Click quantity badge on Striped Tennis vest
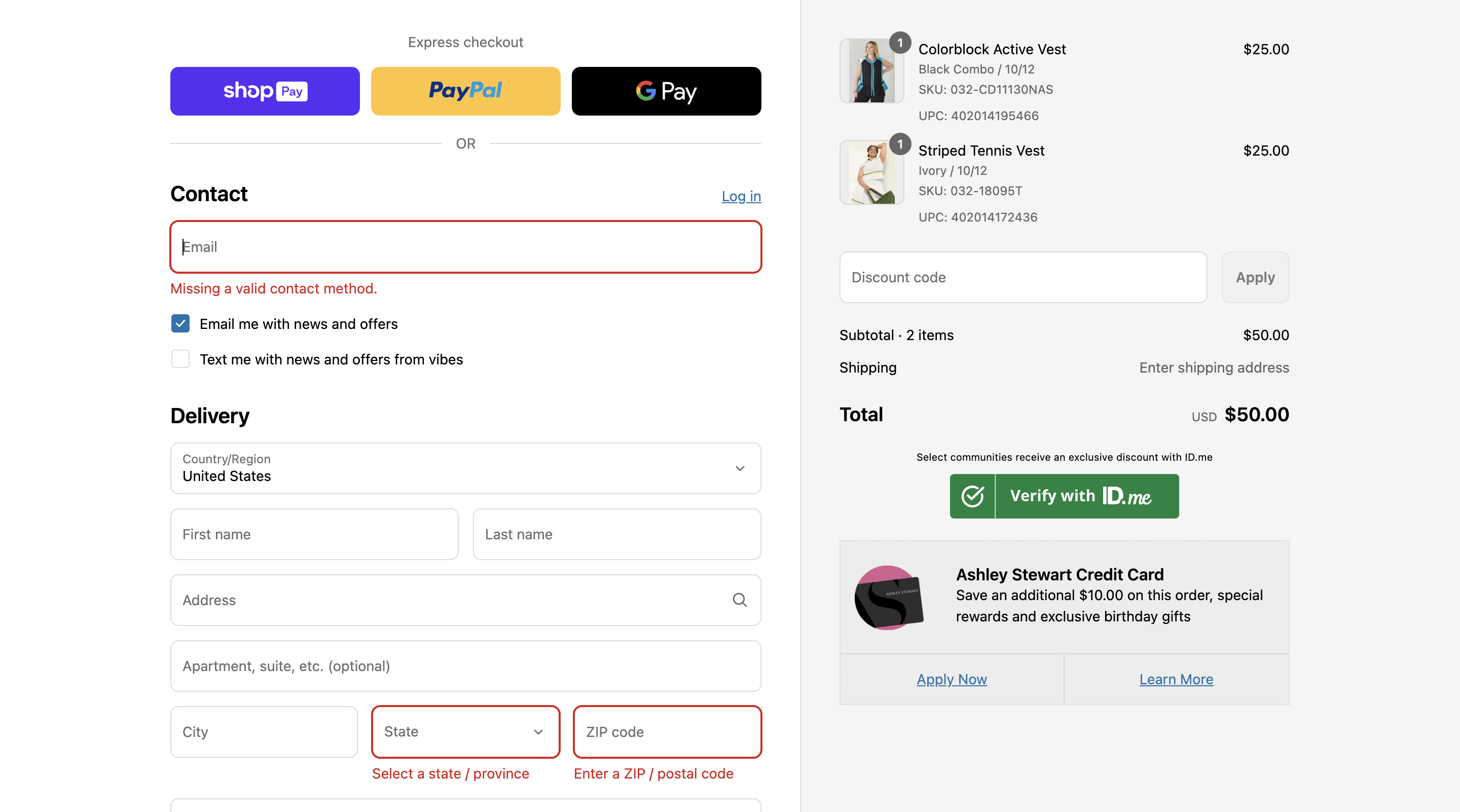The height and width of the screenshot is (812, 1460). pyautogui.click(x=899, y=144)
